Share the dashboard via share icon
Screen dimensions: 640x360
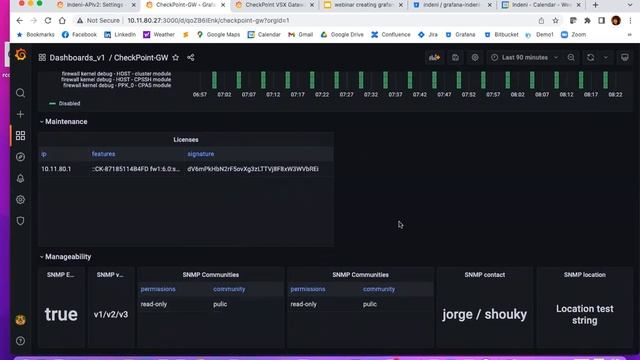(x=191, y=58)
